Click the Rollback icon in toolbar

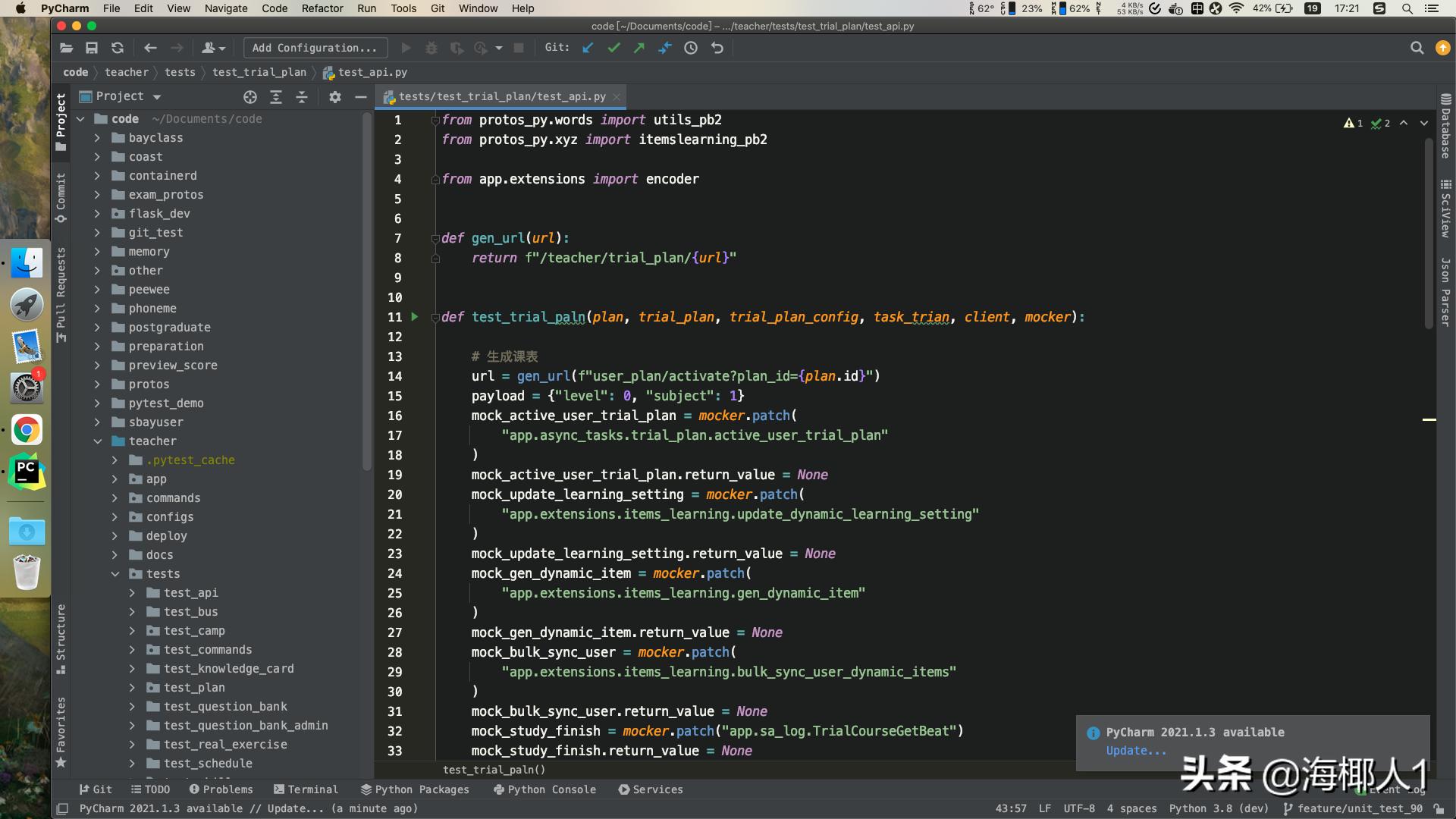[x=717, y=48]
